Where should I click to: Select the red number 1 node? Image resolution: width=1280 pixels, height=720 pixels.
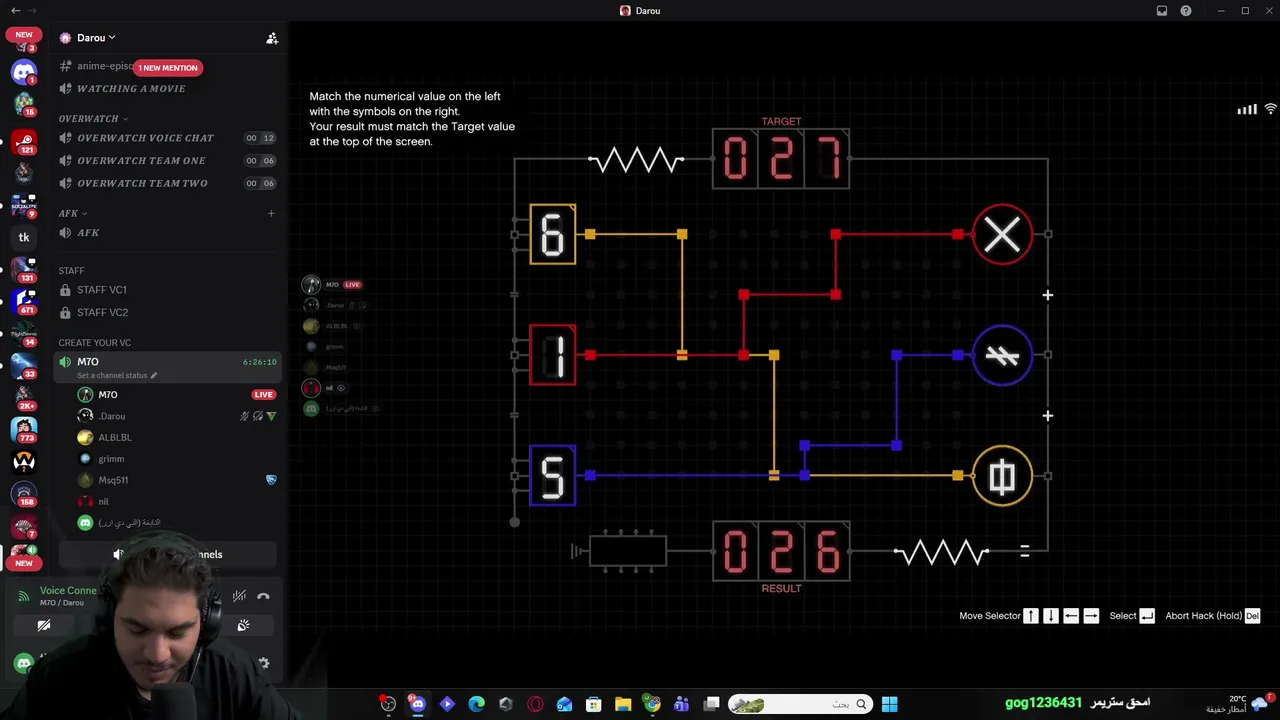[553, 355]
